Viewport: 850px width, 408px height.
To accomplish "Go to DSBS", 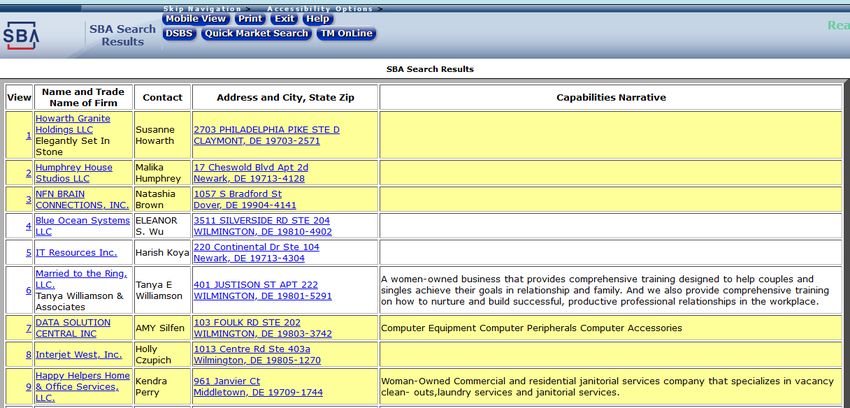I will (179, 34).
